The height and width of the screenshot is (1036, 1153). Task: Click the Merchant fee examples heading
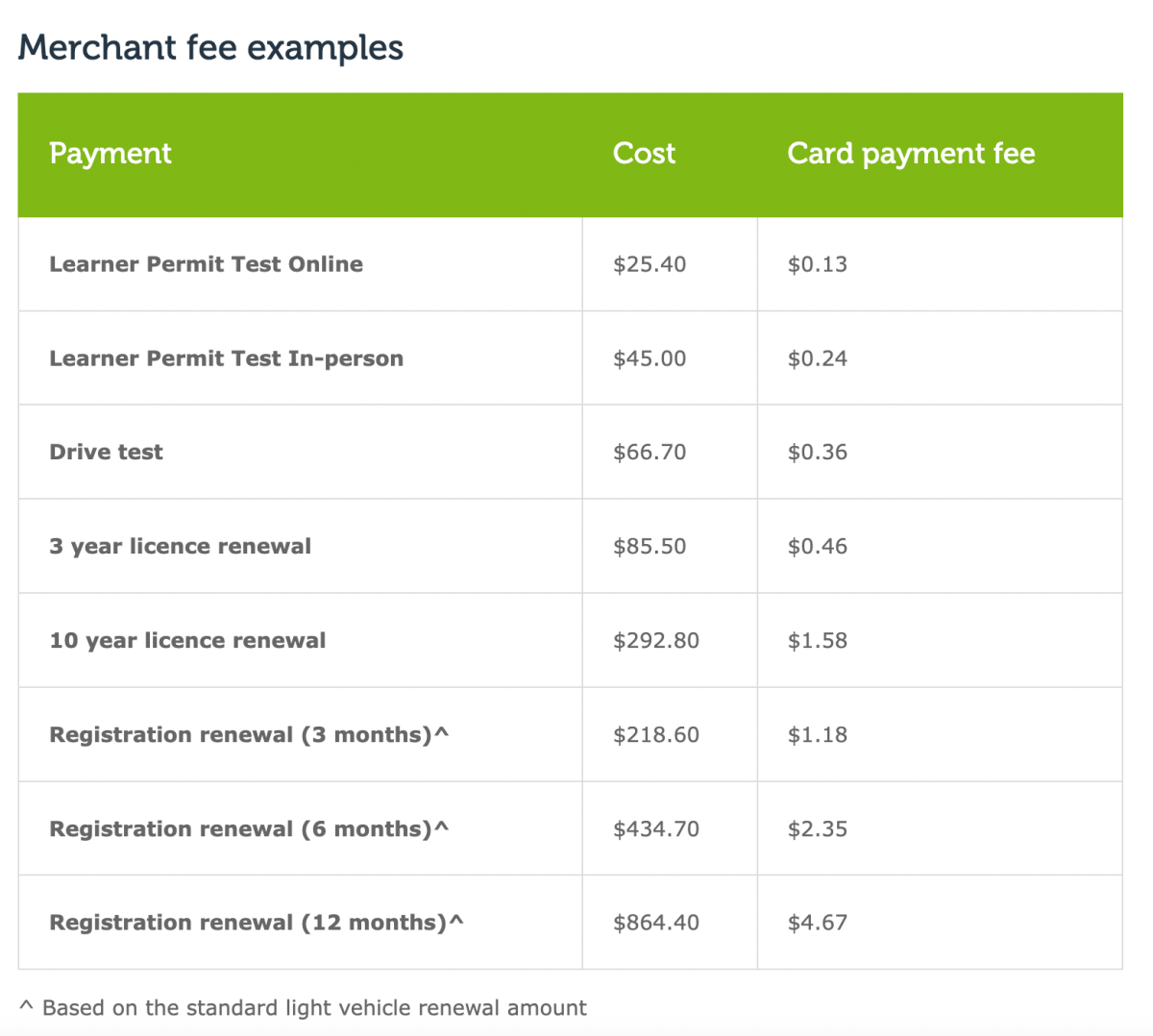(210, 48)
